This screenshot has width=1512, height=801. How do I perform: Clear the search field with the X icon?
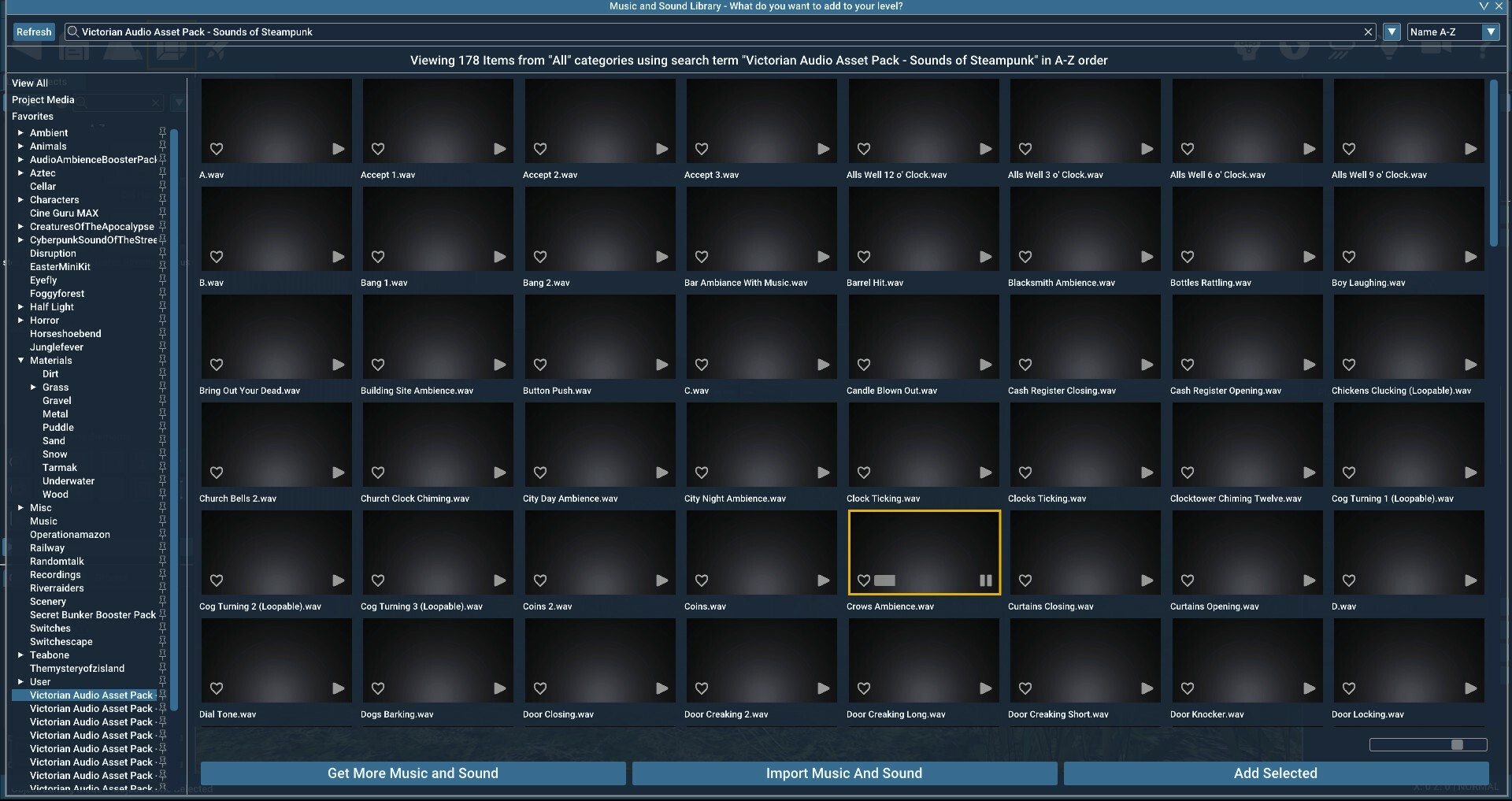pyautogui.click(x=1368, y=32)
